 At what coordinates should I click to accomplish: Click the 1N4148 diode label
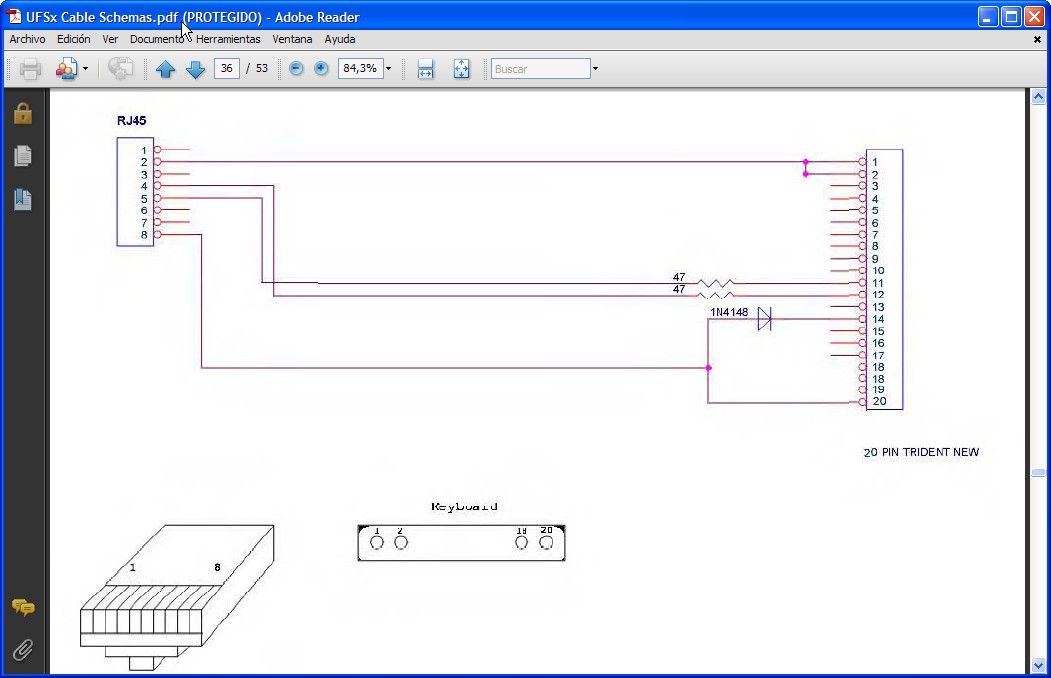click(x=729, y=312)
